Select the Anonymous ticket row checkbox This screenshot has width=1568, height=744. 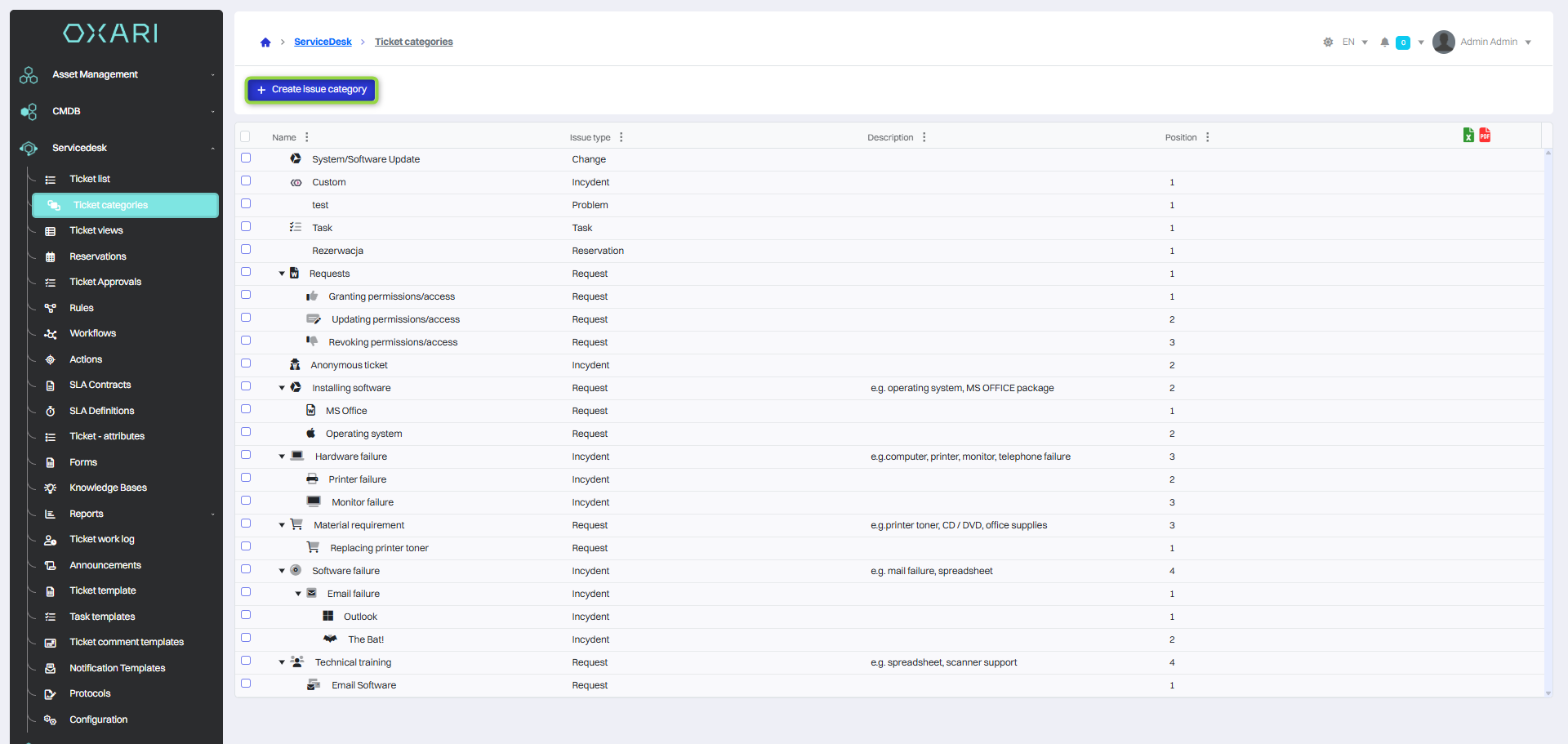[x=246, y=364]
